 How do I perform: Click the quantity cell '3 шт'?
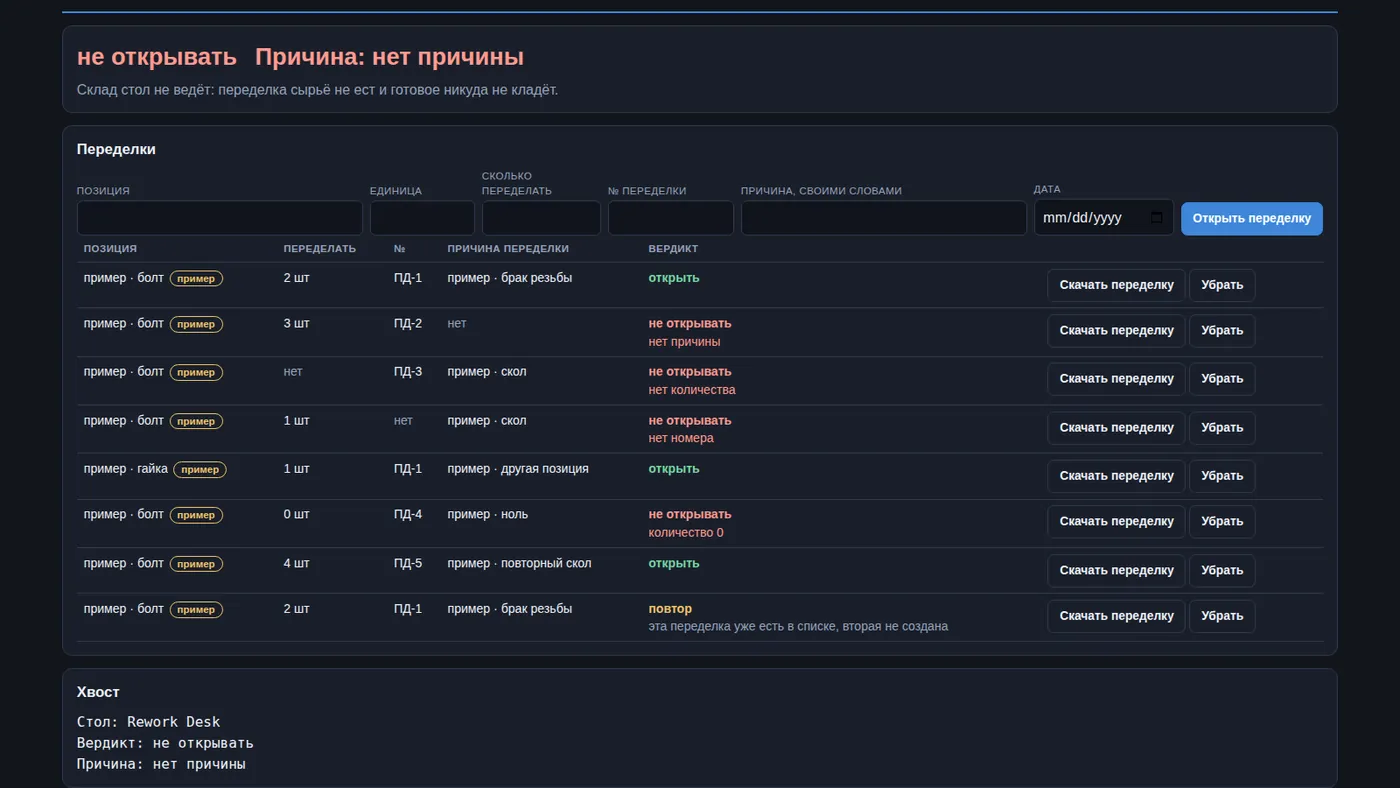coord(297,324)
